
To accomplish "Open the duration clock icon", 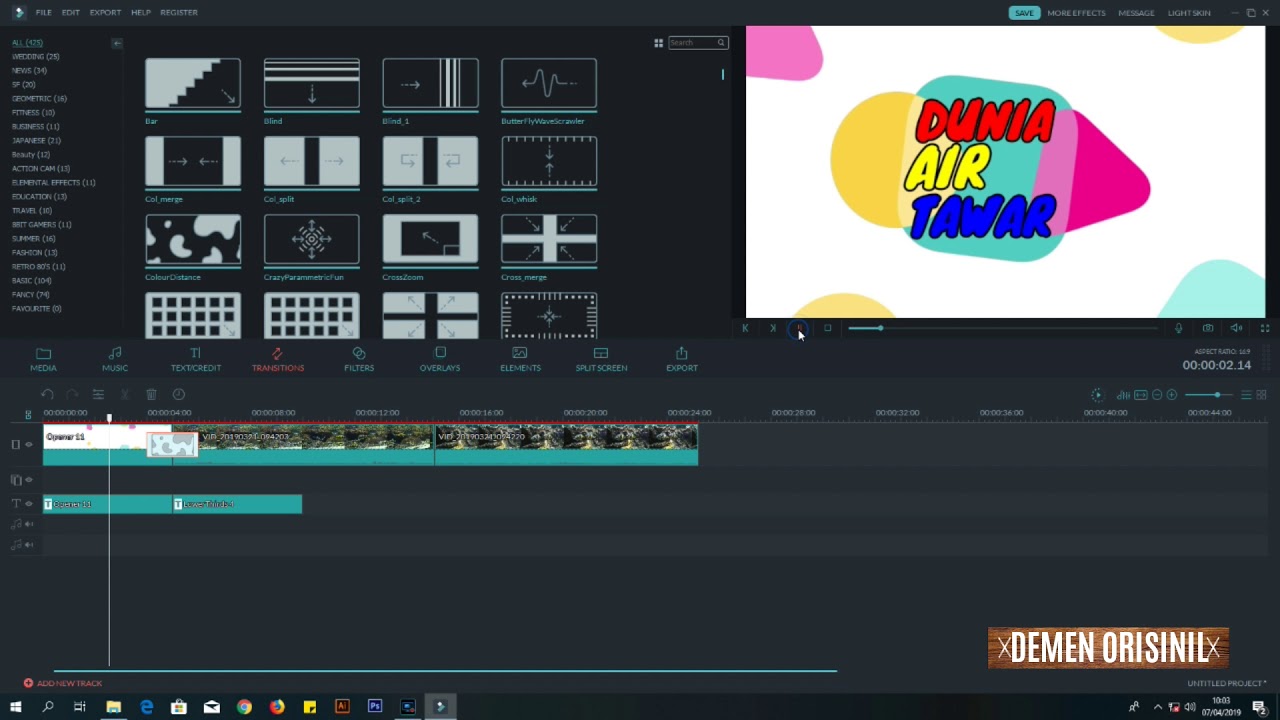I will (x=178, y=395).
